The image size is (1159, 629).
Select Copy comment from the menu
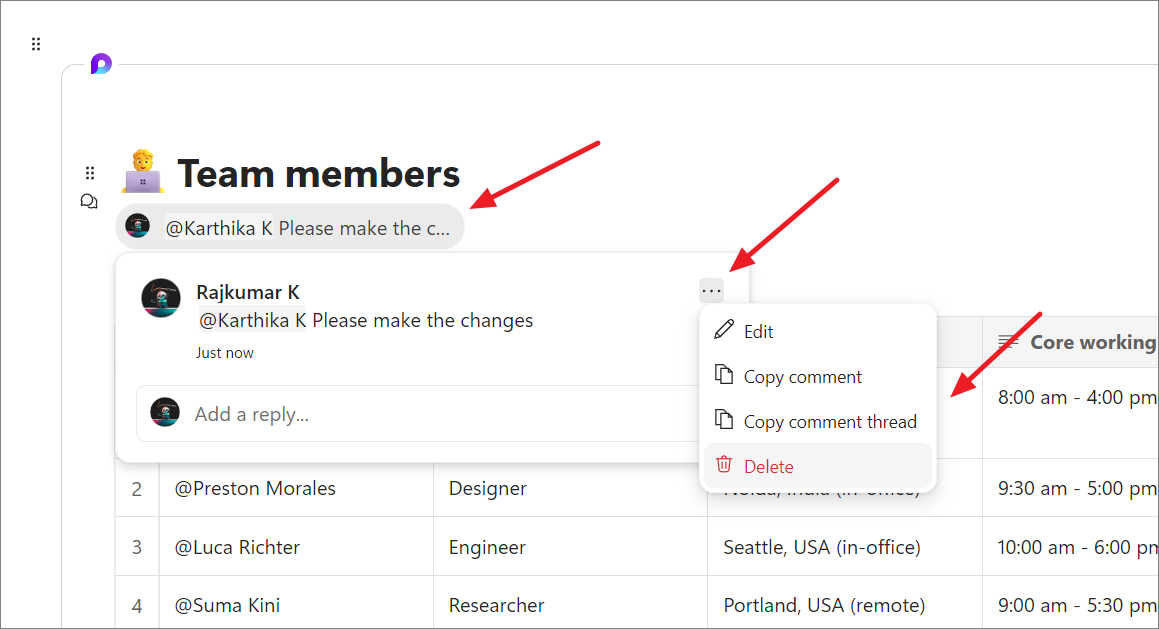[x=802, y=377]
